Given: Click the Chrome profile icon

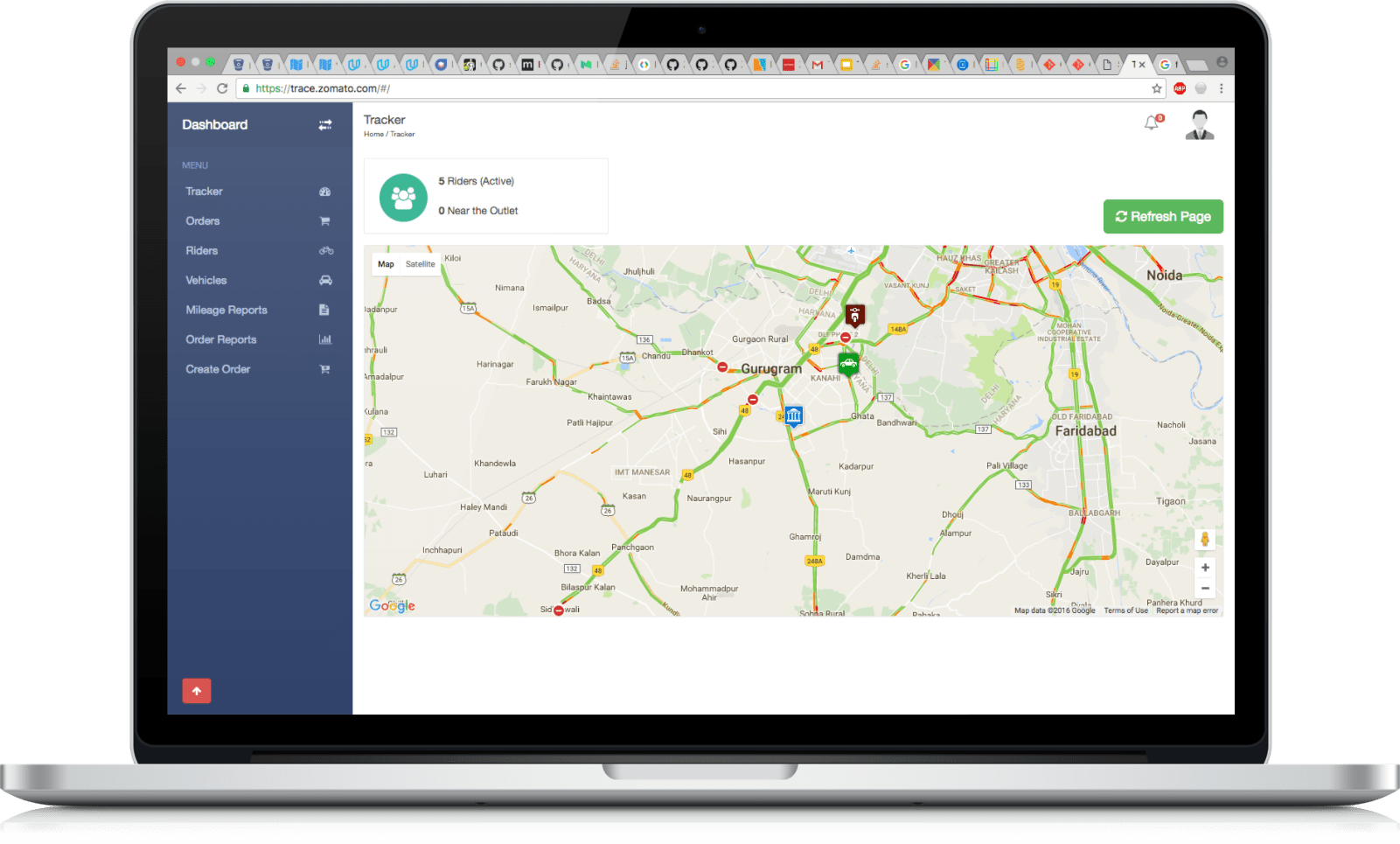Looking at the screenshot, I should tap(1222, 63).
